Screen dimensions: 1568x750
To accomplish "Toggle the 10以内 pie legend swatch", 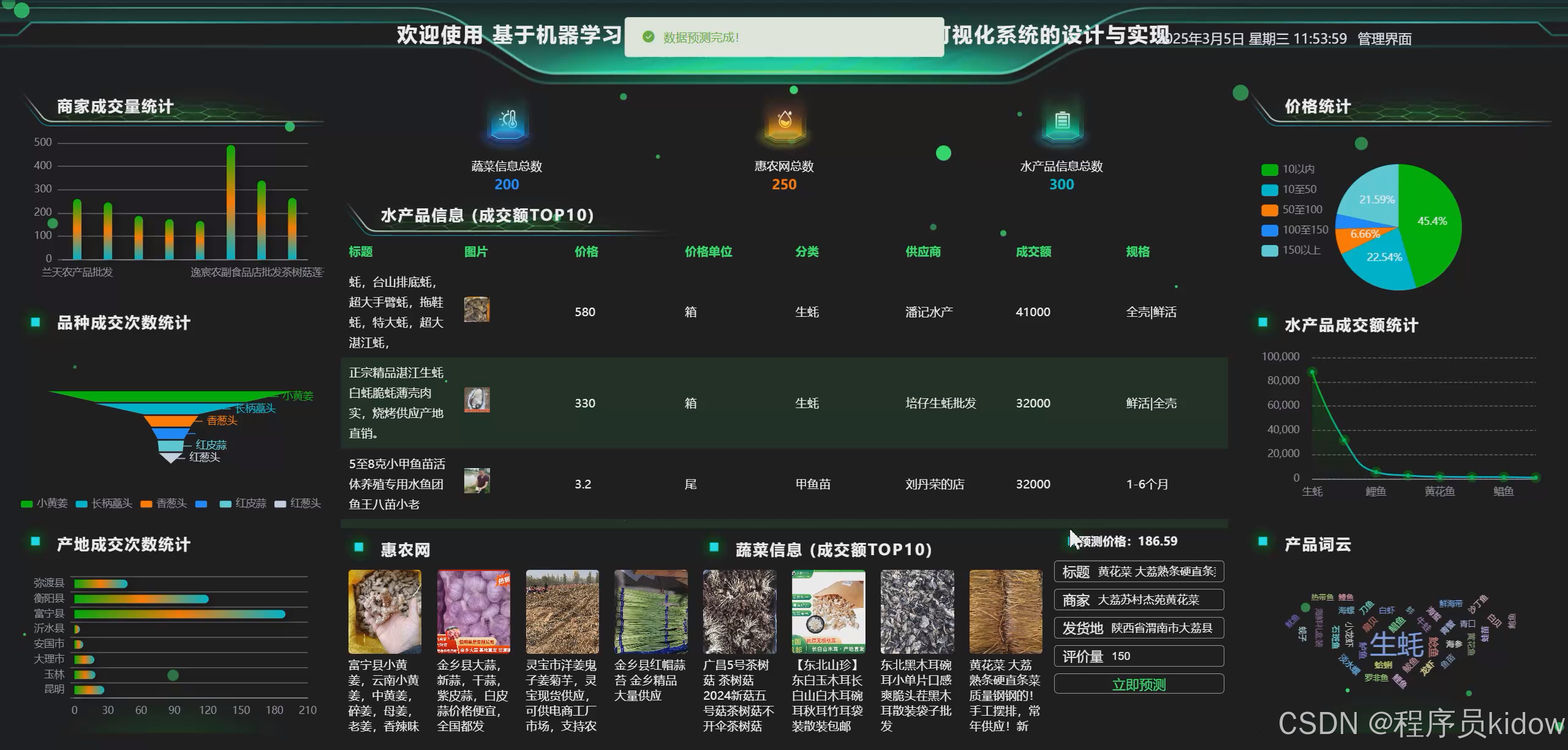I will 1269,170.
